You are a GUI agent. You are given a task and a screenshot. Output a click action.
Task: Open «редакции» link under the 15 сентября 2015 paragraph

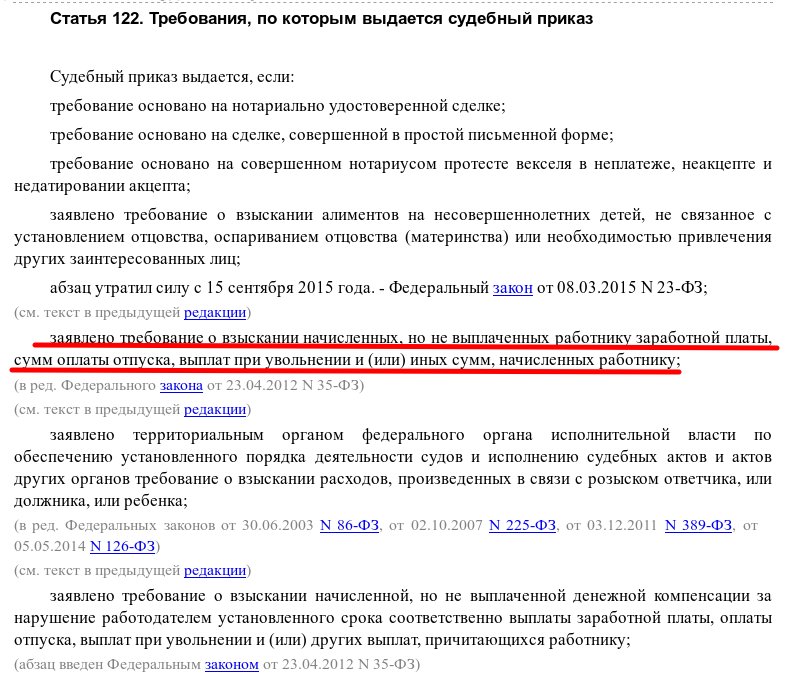click(215, 312)
